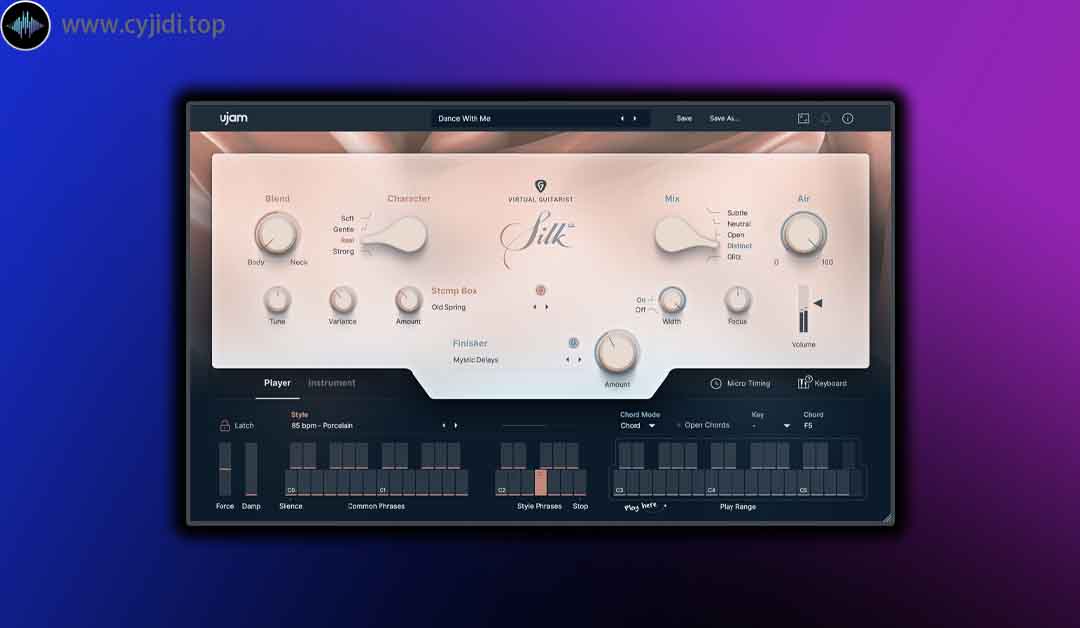Select the next Style
Screen dimensions: 1080x628
(x=456, y=426)
